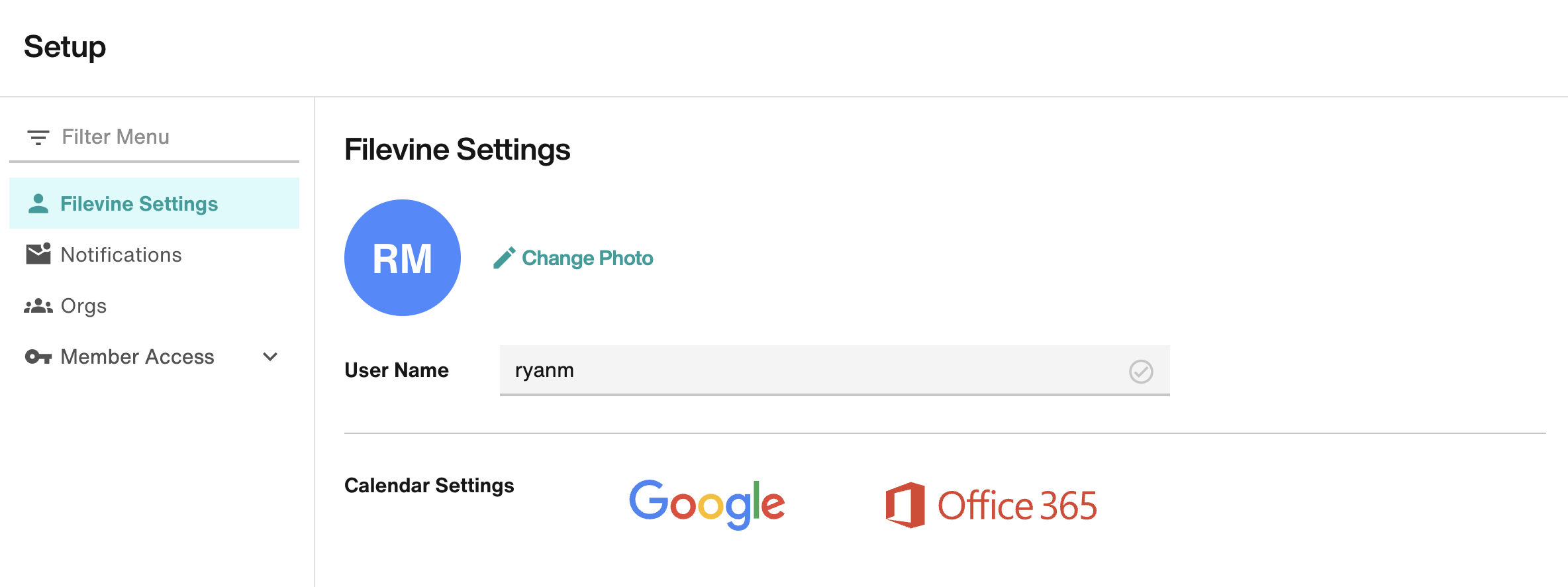Select the person icon next to Filevine Settings
The image size is (1568, 587).
tap(38, 203)
